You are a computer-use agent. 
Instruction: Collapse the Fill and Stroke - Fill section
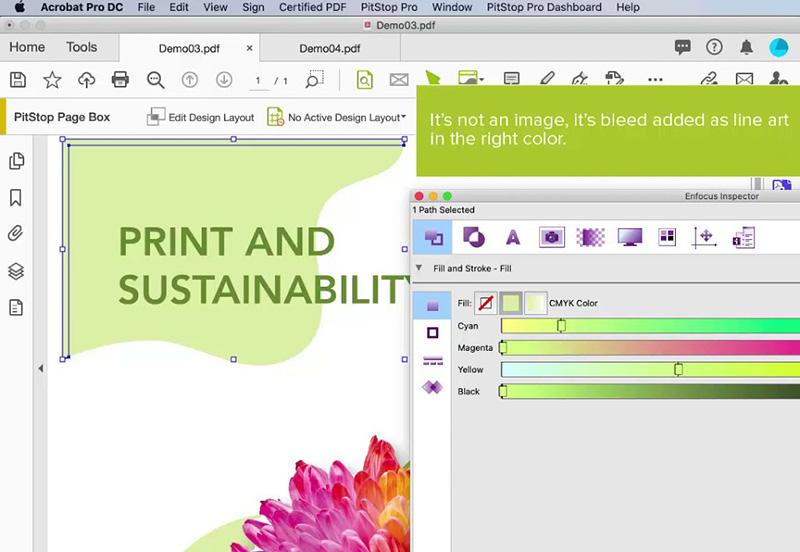click(x=418, y=269)
